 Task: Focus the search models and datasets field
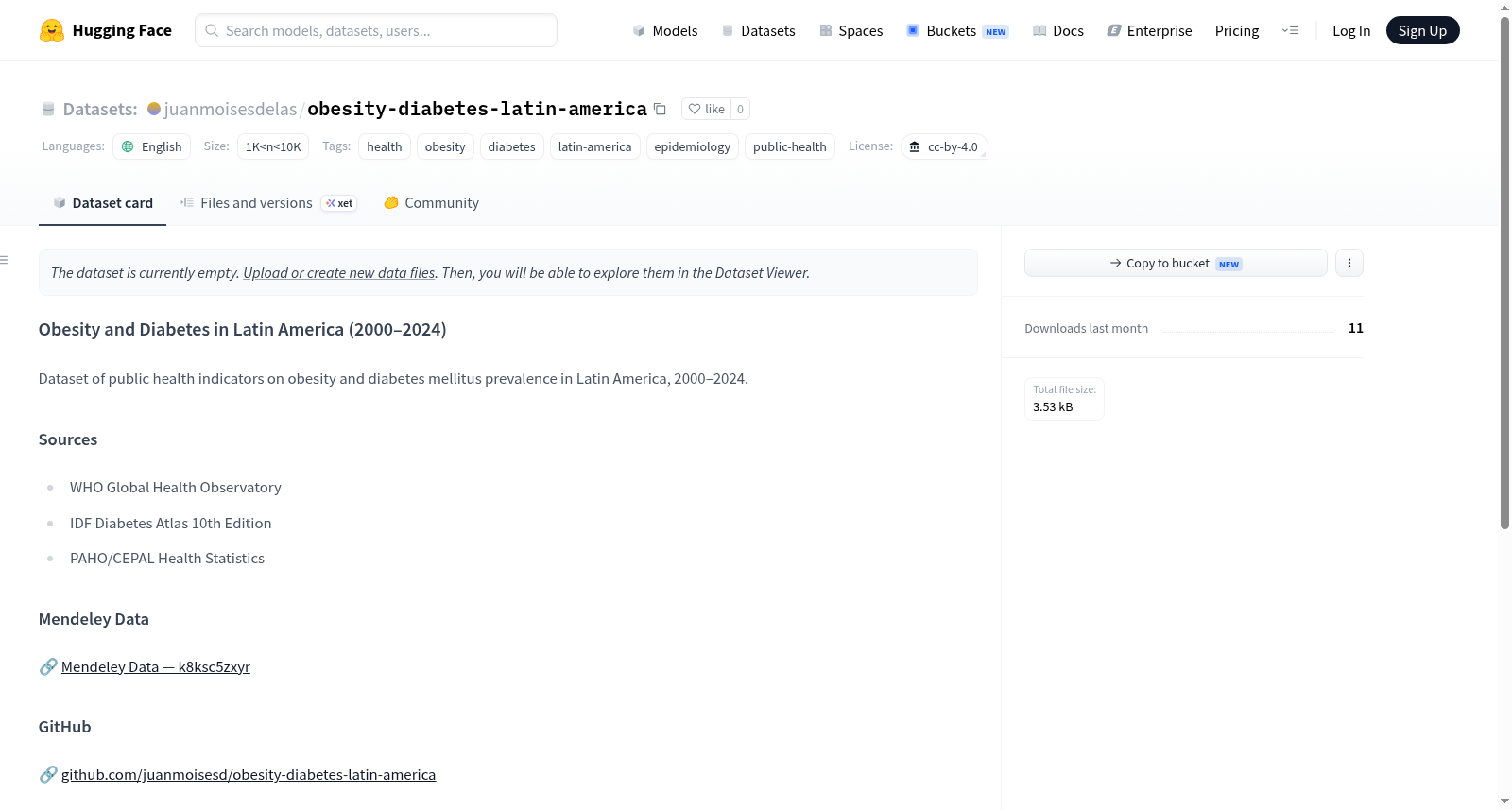pos(376,30)
